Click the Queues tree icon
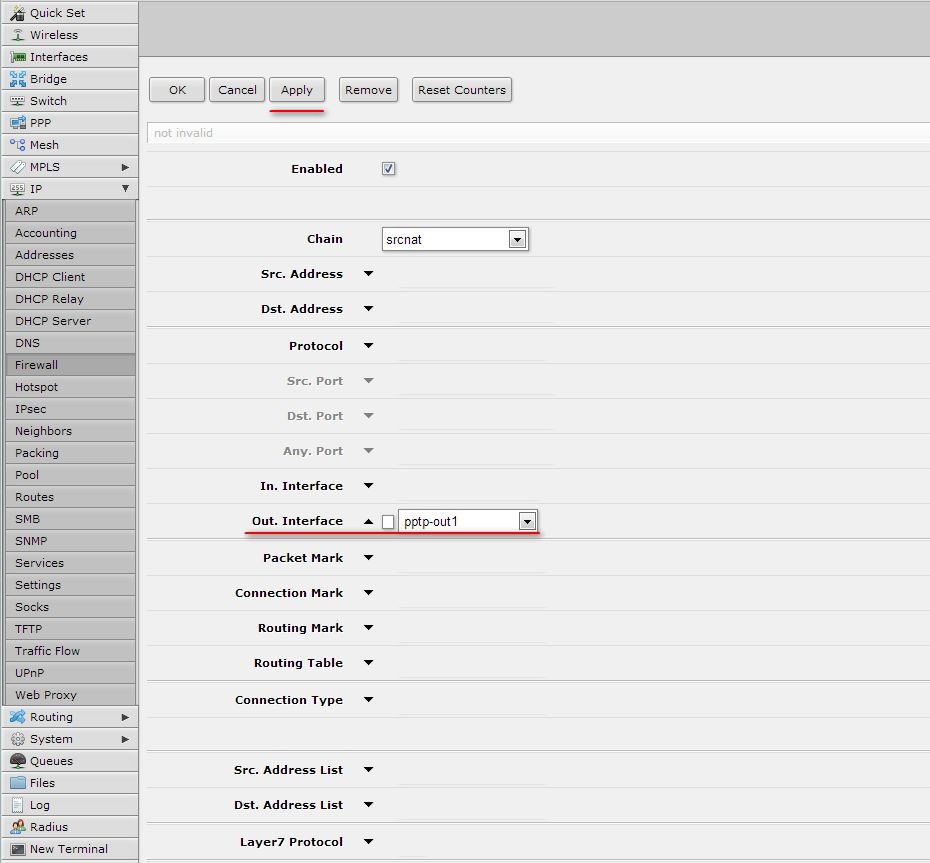 click(x=18, y=760)
